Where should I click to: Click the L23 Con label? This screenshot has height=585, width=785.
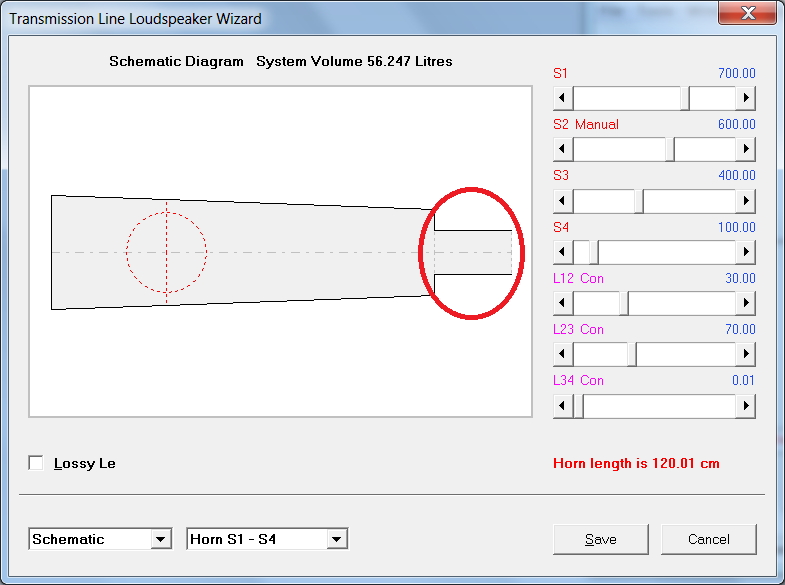tap(578, 329)
